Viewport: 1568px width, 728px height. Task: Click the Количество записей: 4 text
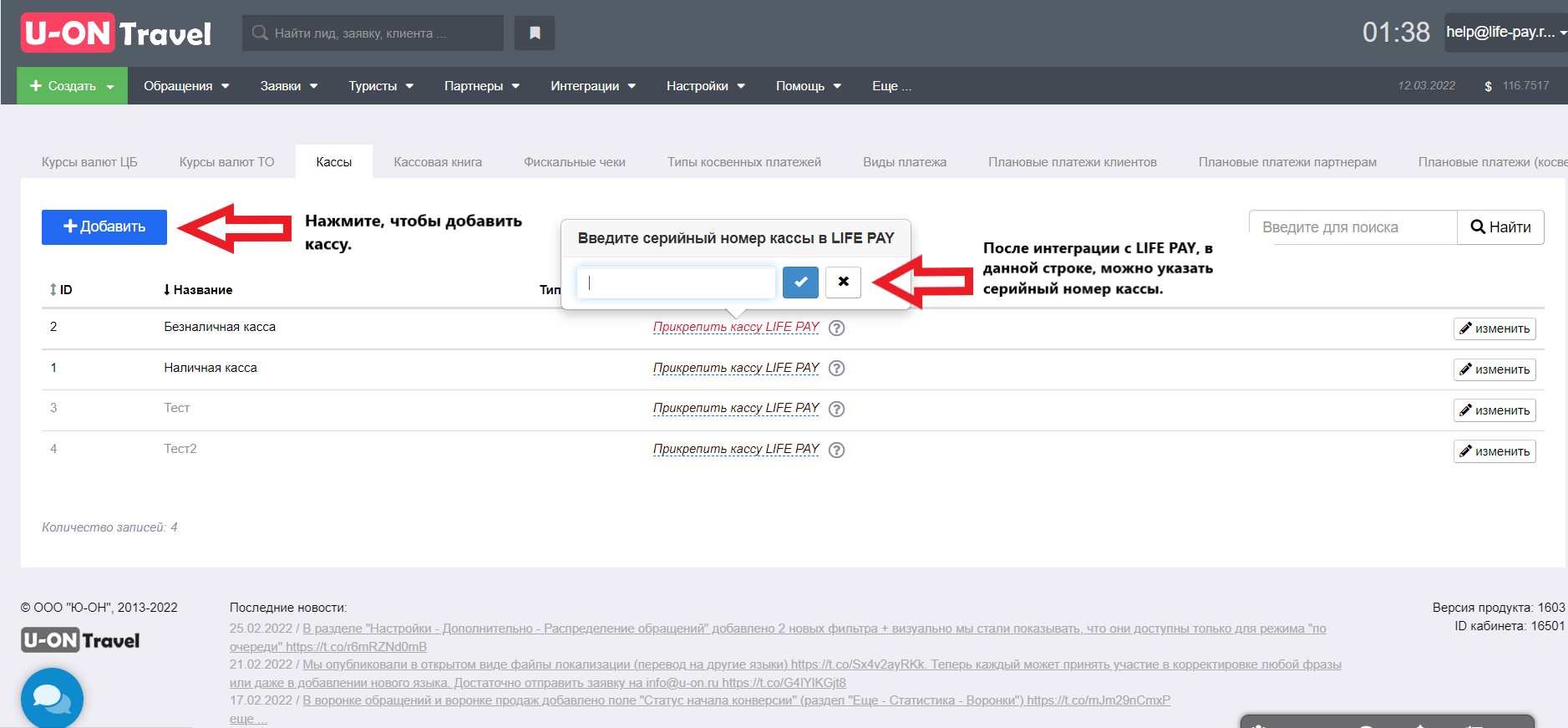tap(109, 527)
